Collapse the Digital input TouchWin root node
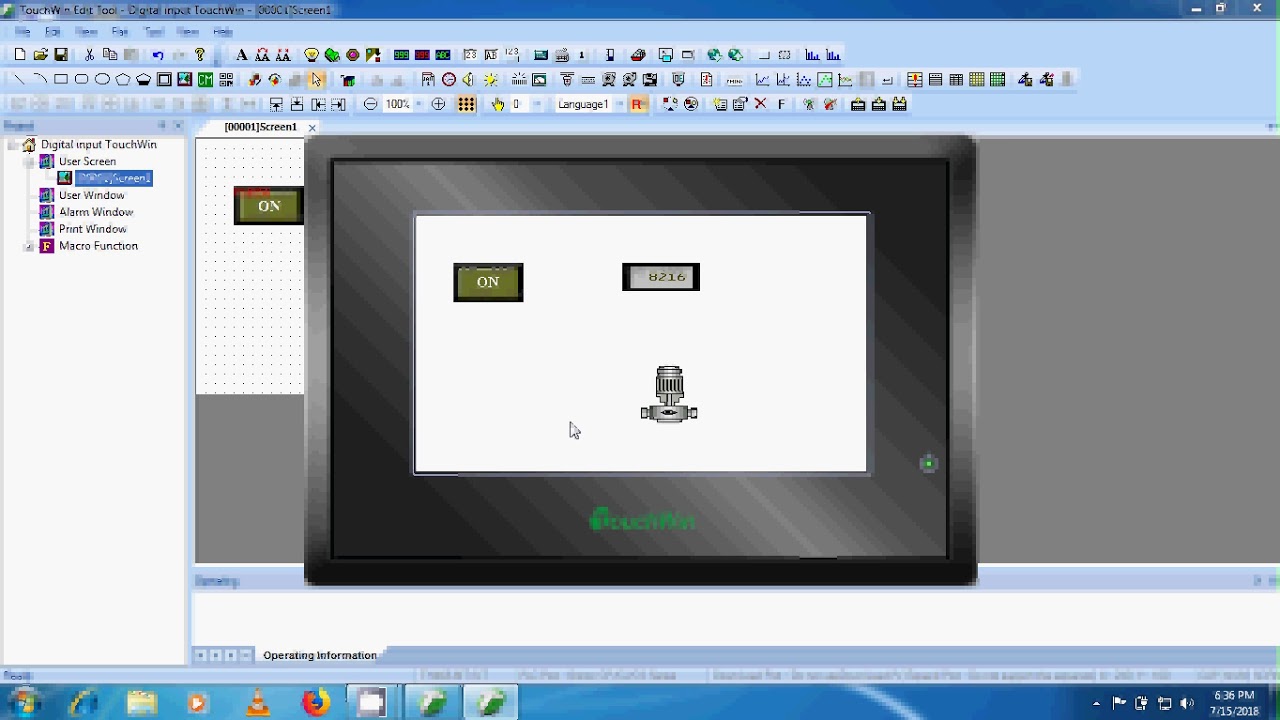1280x720 pixels. [x=12, y=145]
